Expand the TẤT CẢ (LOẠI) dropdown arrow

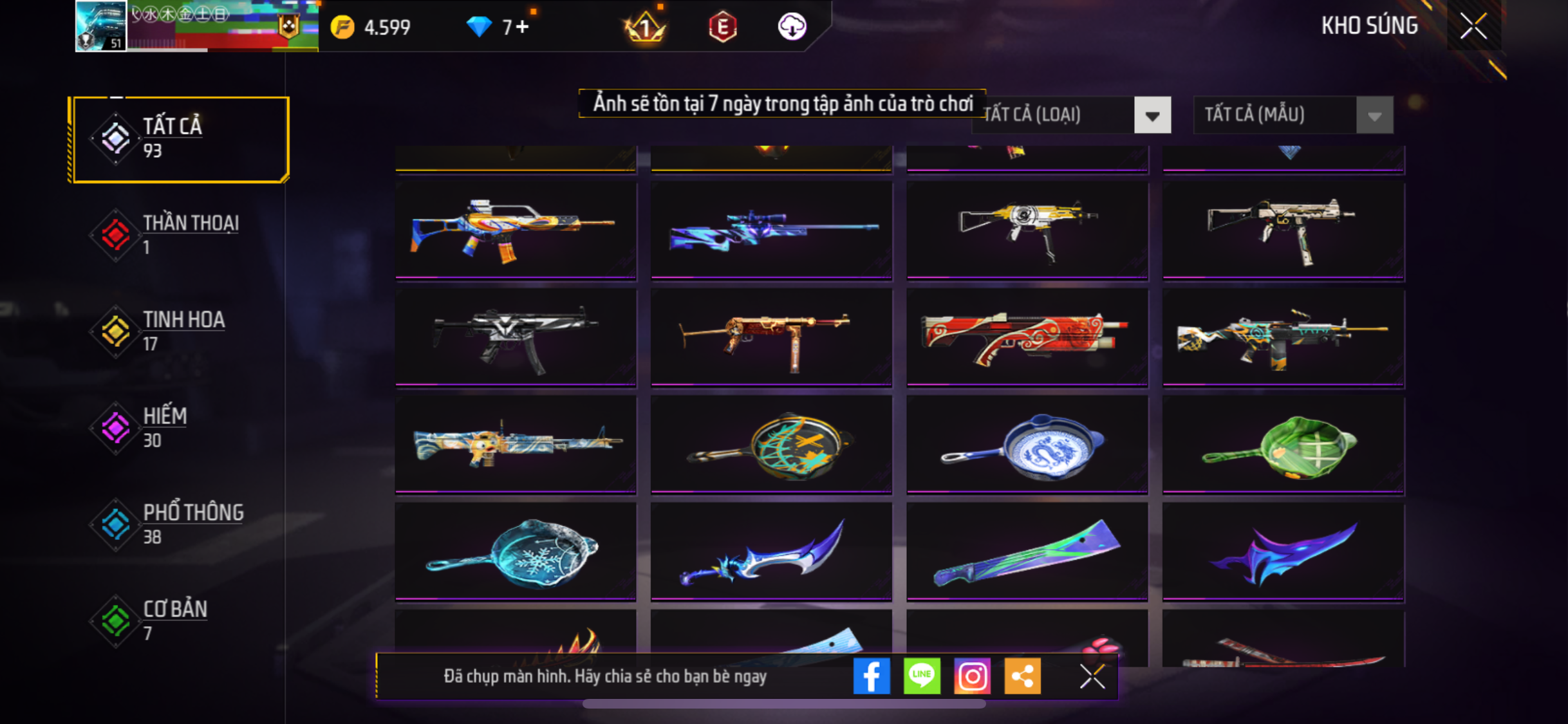tap(1152, 115)
